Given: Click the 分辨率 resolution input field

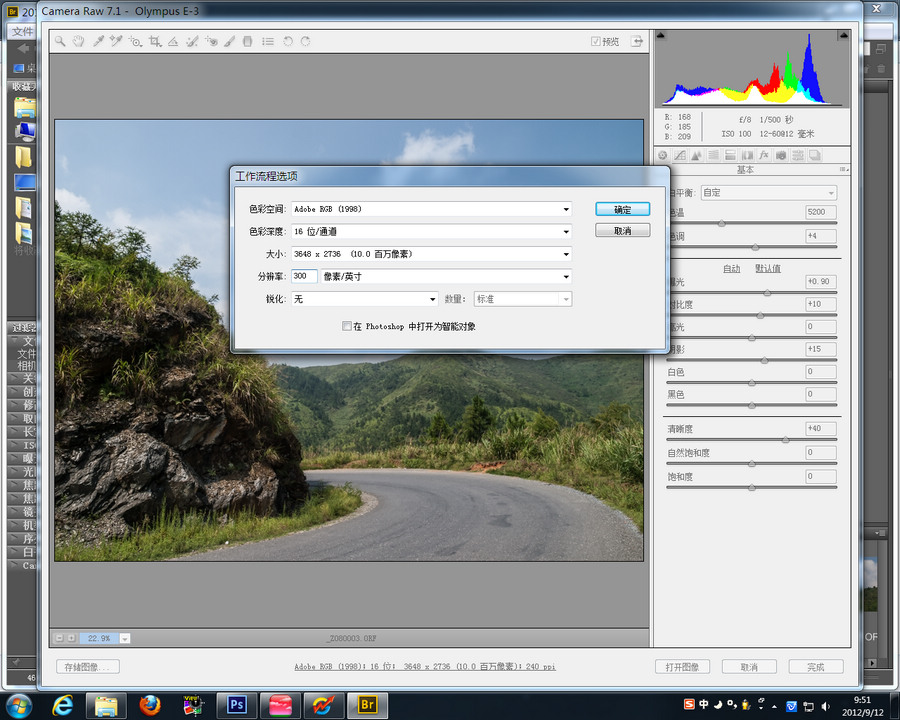Looking at the screenshot, I should point(304,276).
